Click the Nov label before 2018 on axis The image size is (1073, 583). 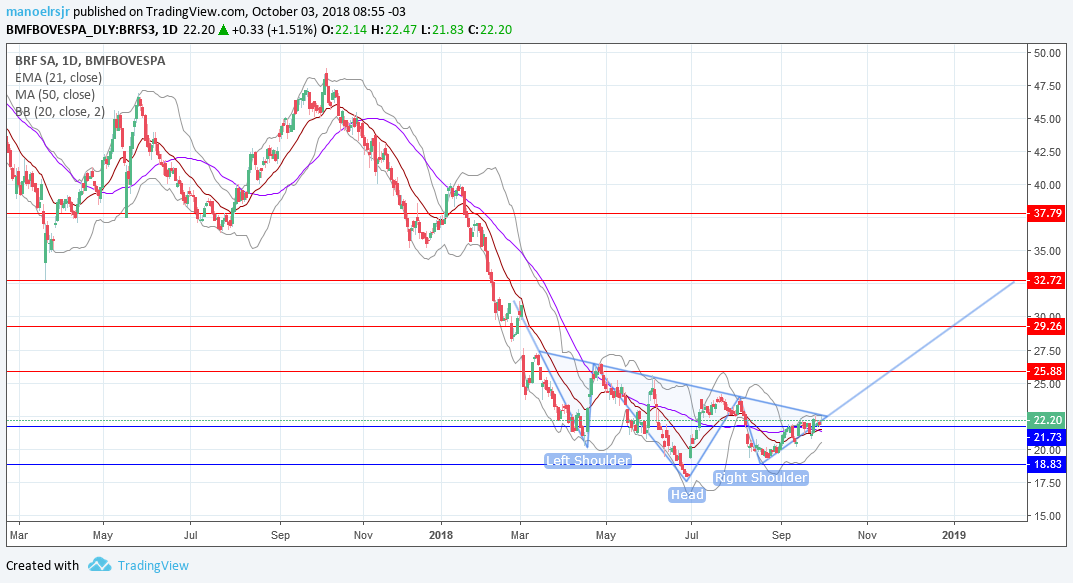pos(363,535)
